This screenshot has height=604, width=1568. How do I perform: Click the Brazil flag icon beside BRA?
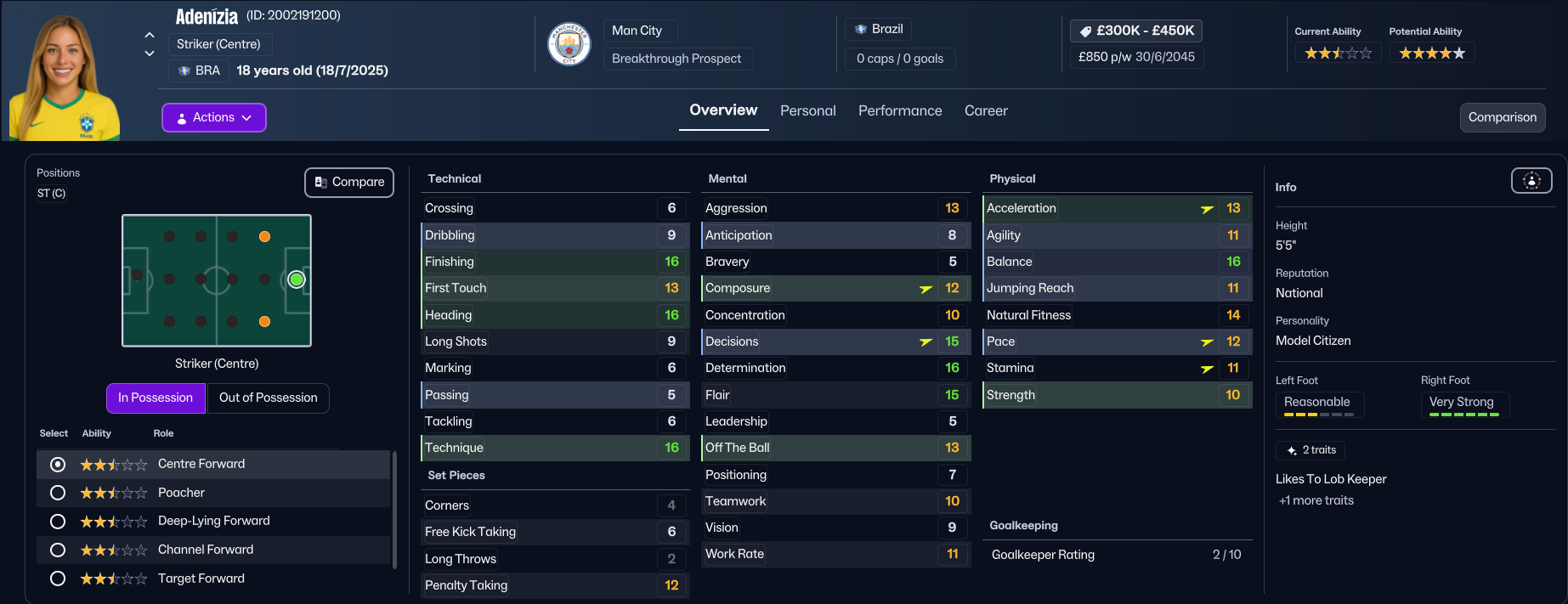pyautogui.click(x=184, y=71)
